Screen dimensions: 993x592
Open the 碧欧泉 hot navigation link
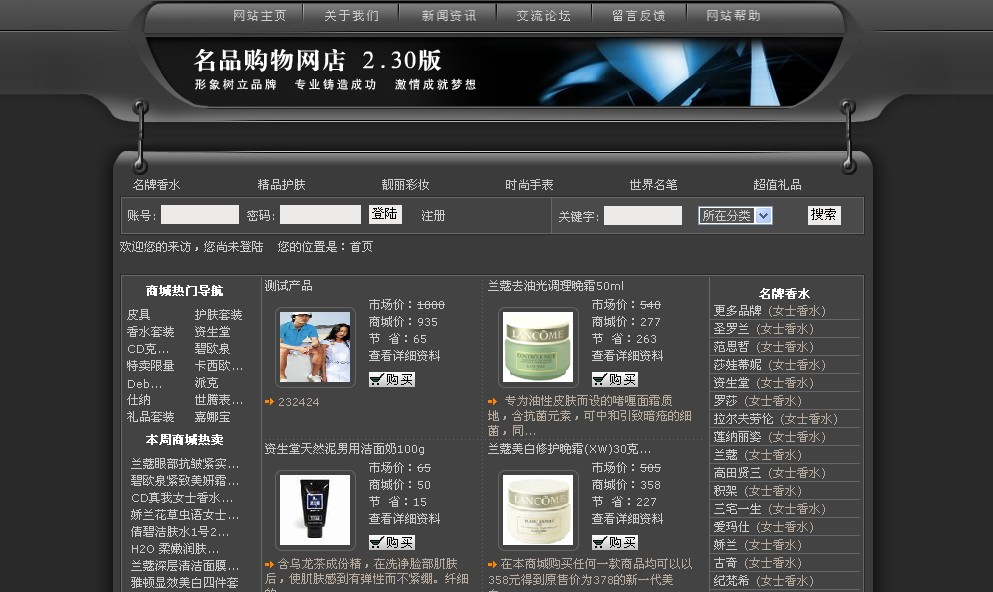point(212,349)
